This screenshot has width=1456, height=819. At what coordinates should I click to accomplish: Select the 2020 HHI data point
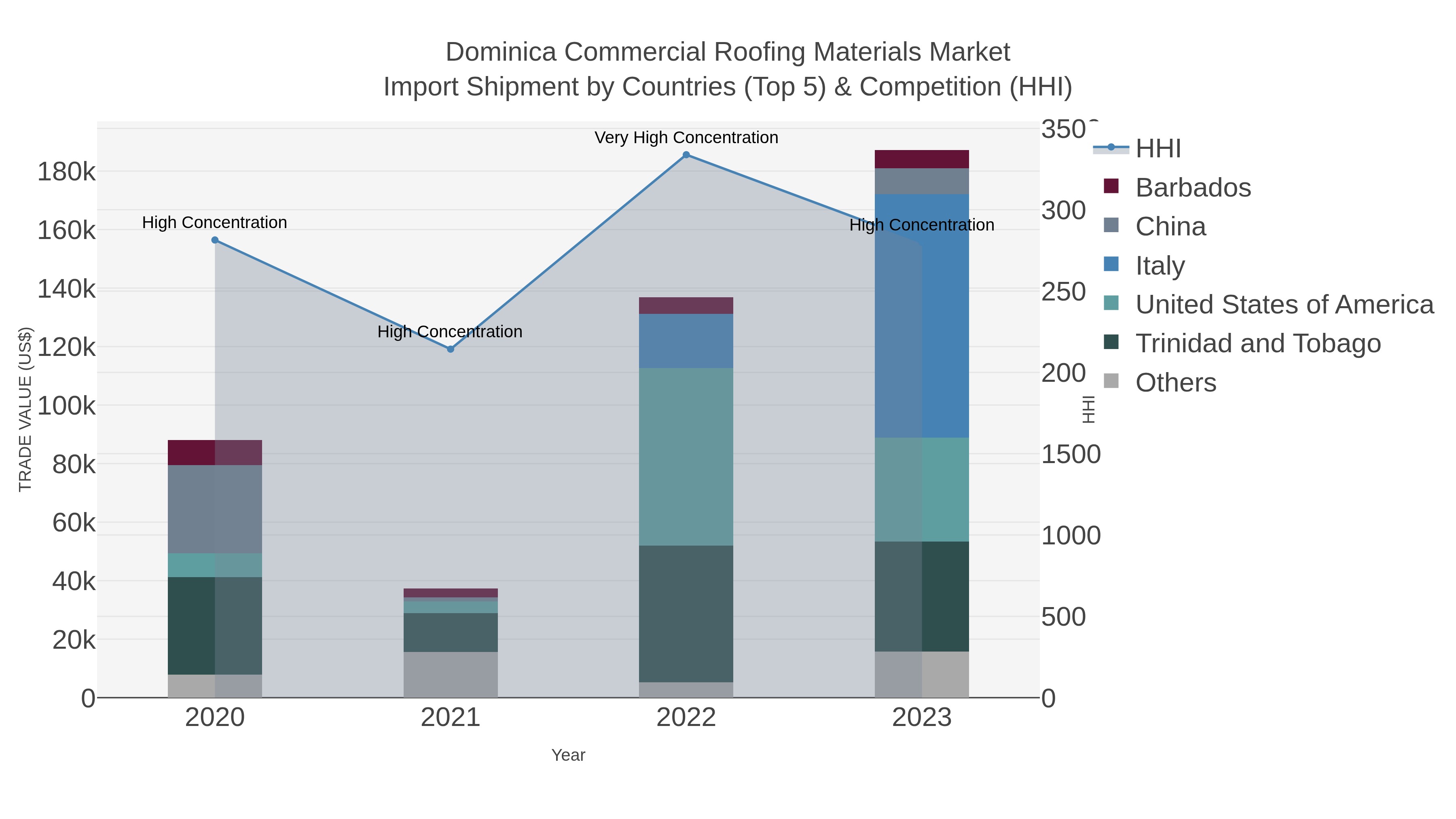click(215, 240)
